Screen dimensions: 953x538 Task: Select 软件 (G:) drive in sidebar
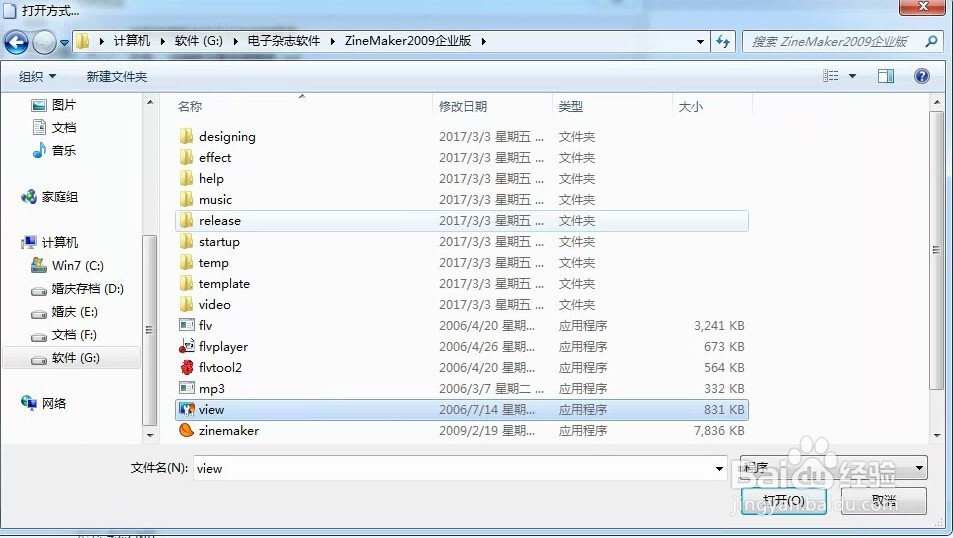point(72,357)
